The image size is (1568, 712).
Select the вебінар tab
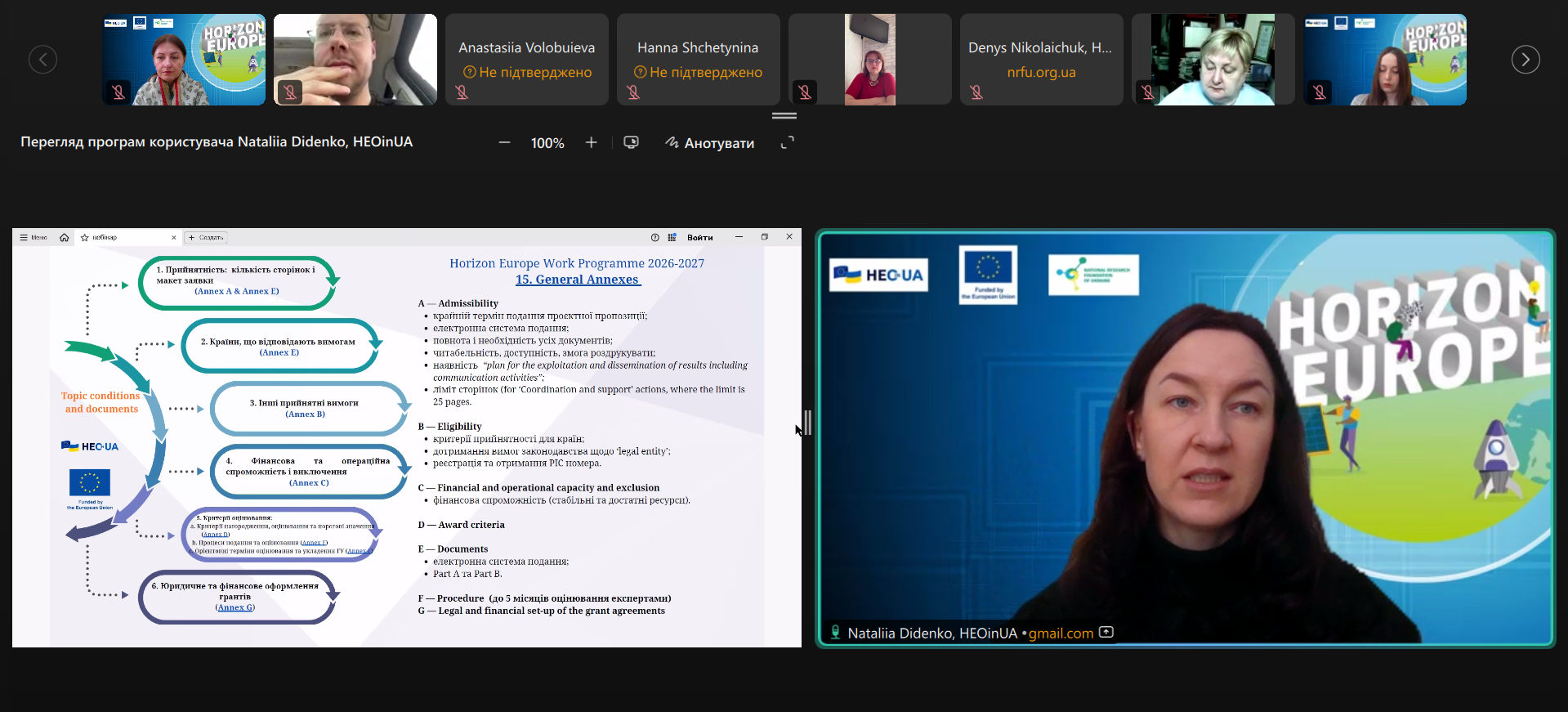tap(123, 238)
